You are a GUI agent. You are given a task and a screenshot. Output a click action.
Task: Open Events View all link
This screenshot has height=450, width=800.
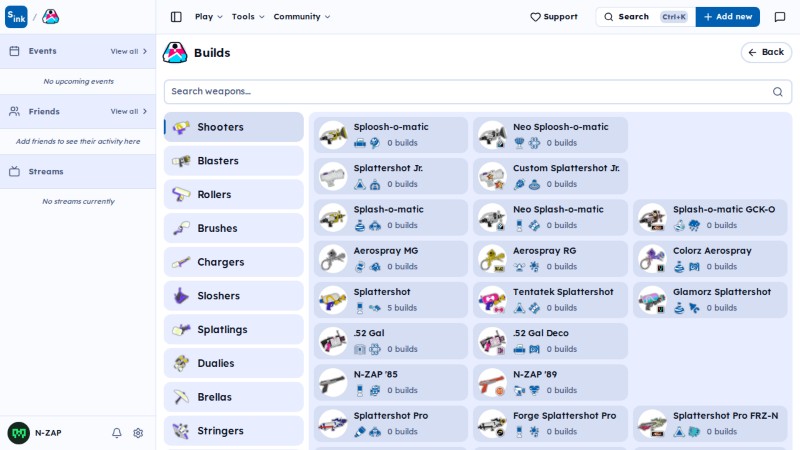pos(129,51)
